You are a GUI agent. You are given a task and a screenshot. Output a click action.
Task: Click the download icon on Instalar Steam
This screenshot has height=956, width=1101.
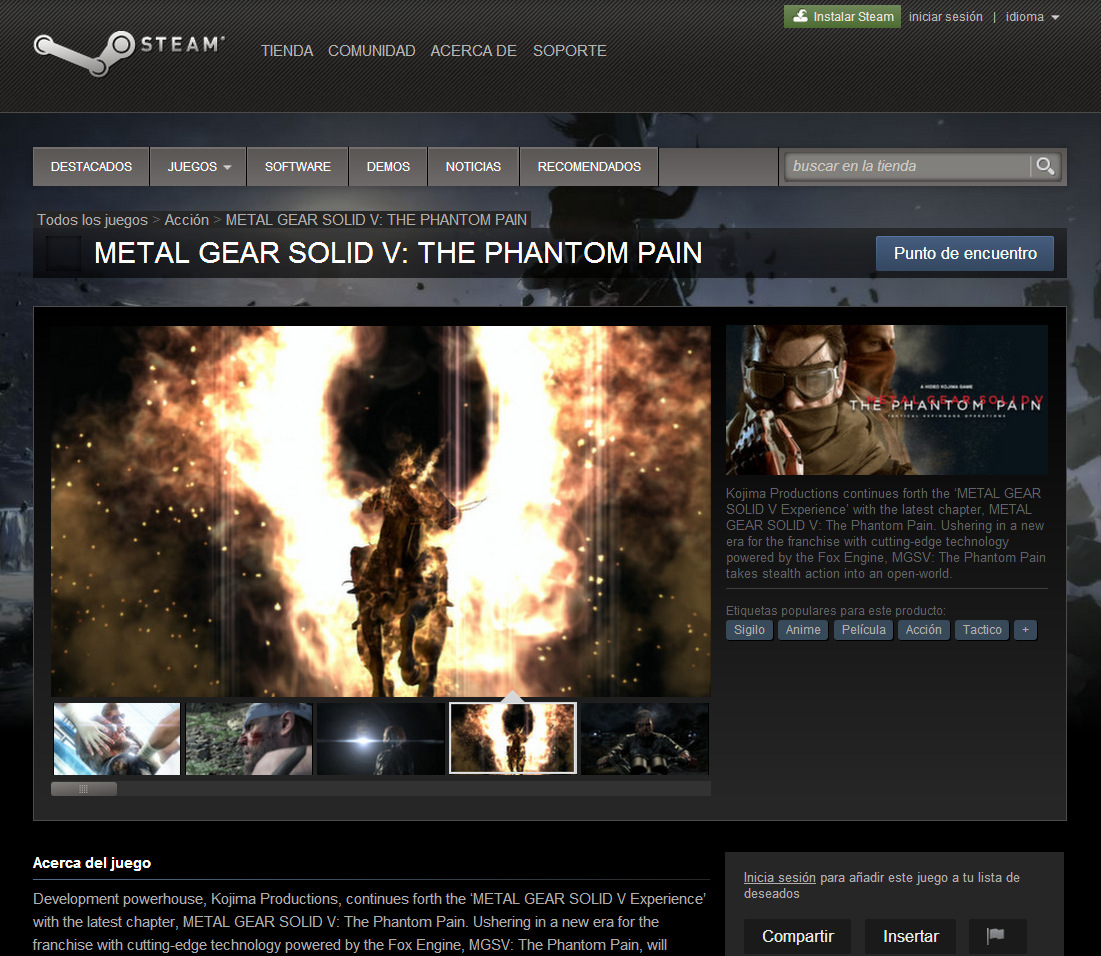point(800,16)
